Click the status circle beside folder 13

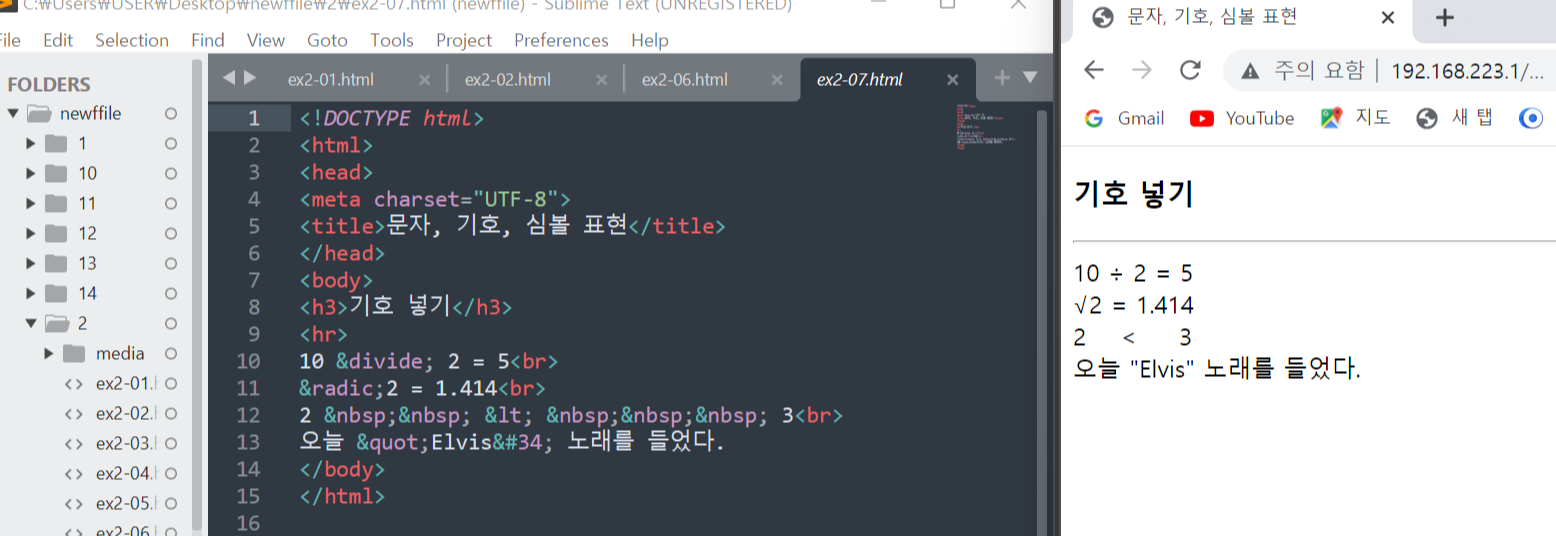(170, 264)
